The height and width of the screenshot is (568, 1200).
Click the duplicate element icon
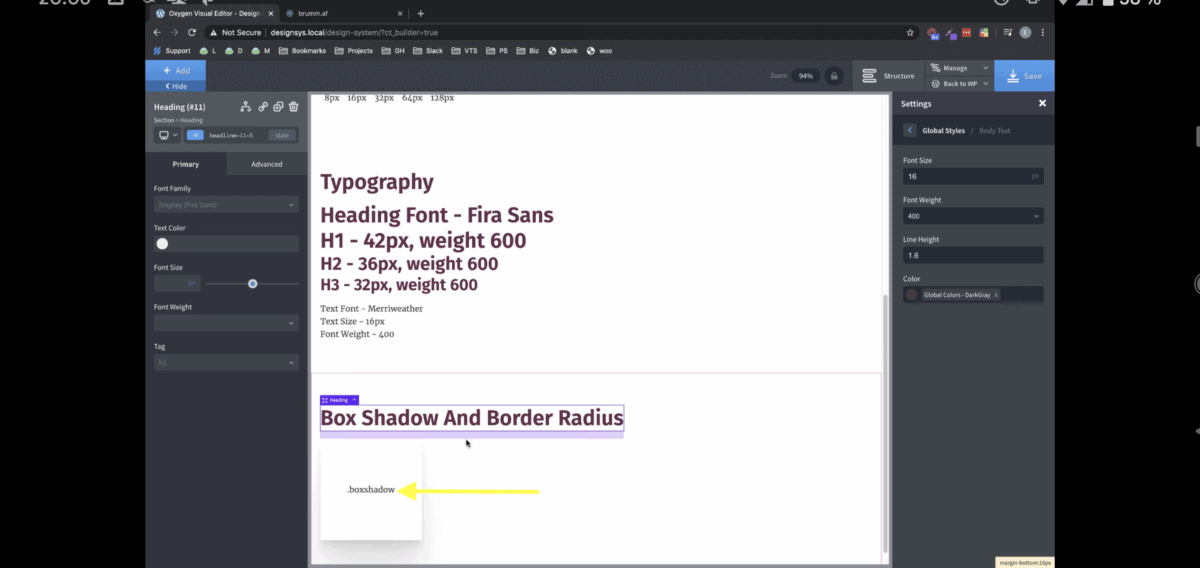pyautogui.click(x=279, y=107)
